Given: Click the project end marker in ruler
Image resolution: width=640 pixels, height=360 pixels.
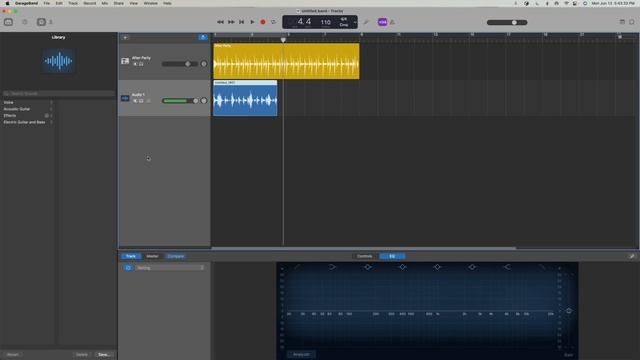Looking at the screenshot, I should tap(620, 37).
